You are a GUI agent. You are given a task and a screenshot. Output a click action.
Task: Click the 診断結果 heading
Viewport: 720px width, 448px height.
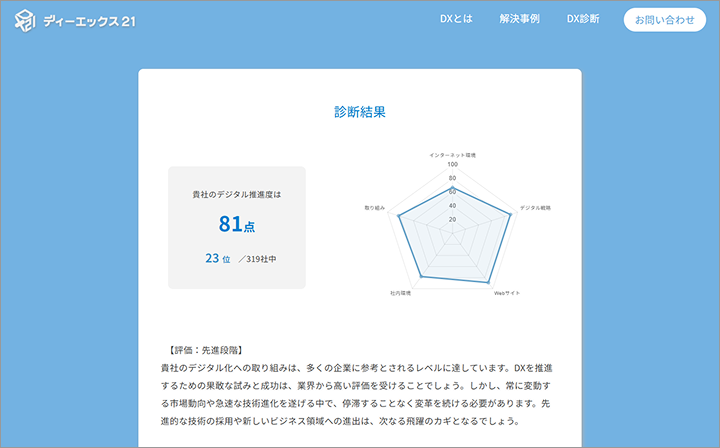point(360,112)
